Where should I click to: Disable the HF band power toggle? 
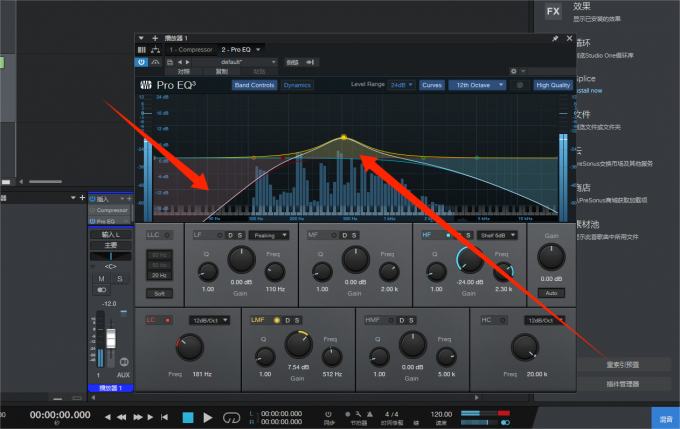(x=448, y=235)
